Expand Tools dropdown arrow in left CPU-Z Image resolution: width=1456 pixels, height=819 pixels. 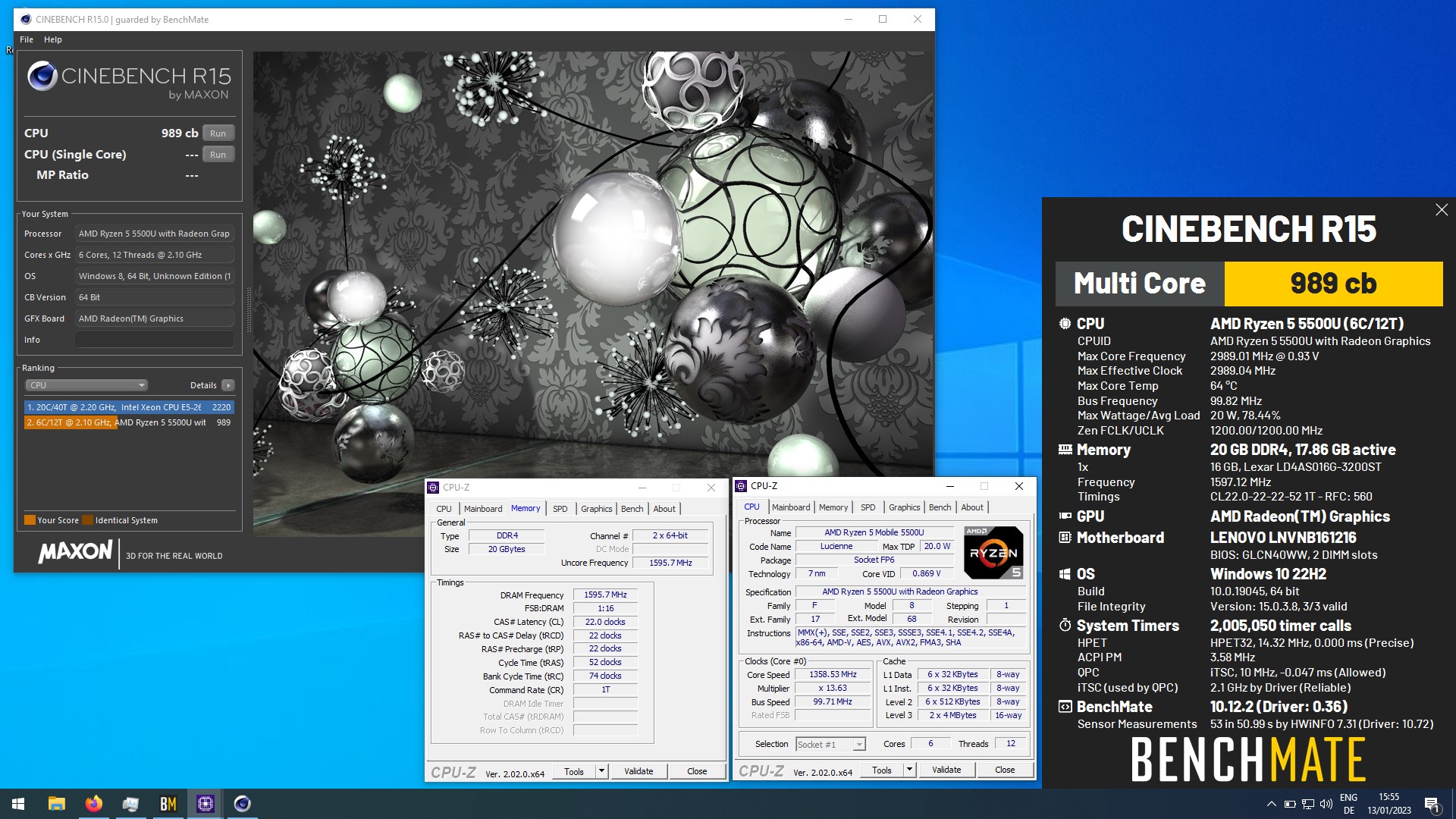[x=601, y=771]
